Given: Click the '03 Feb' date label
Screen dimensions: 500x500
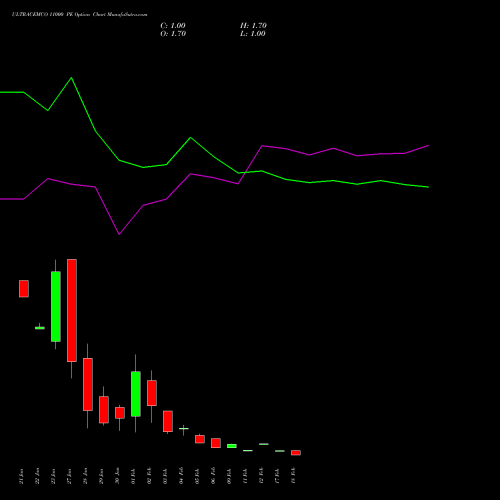Looking at the screenshot, I should click(x=166, y=476).
